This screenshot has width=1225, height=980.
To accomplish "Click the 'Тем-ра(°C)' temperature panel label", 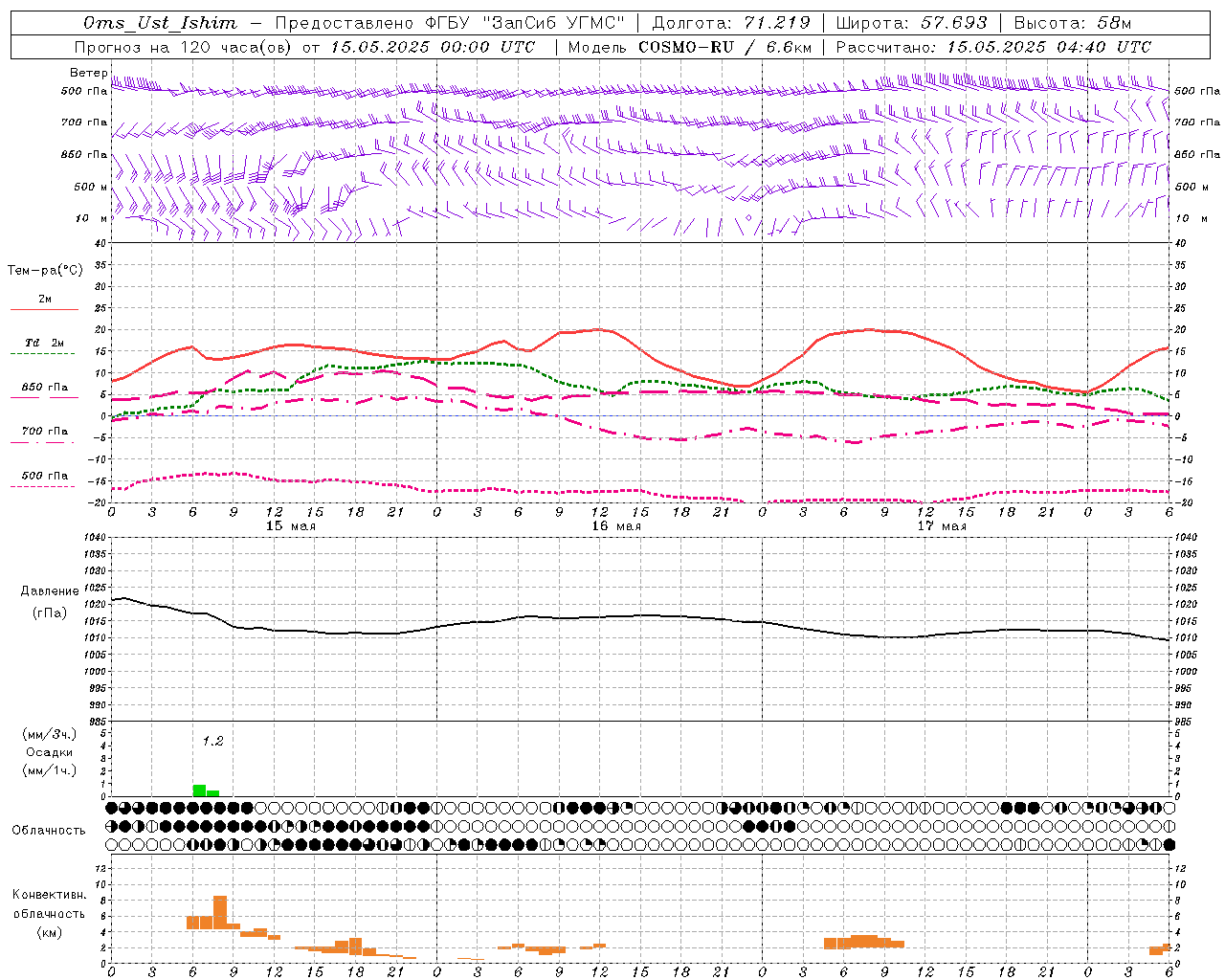I will click(x=45, y=271).
